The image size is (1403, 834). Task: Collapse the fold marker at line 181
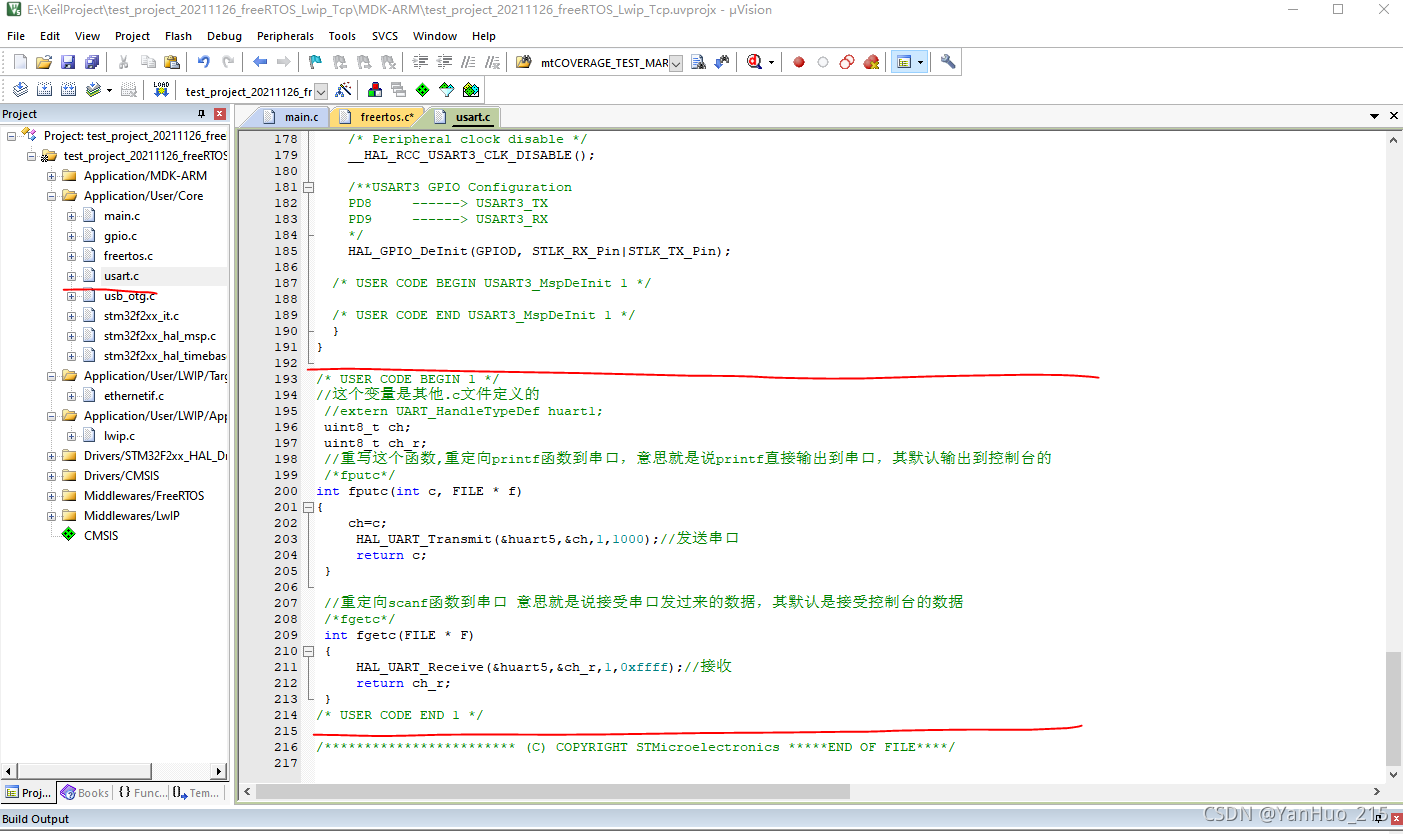coord(308,187)
